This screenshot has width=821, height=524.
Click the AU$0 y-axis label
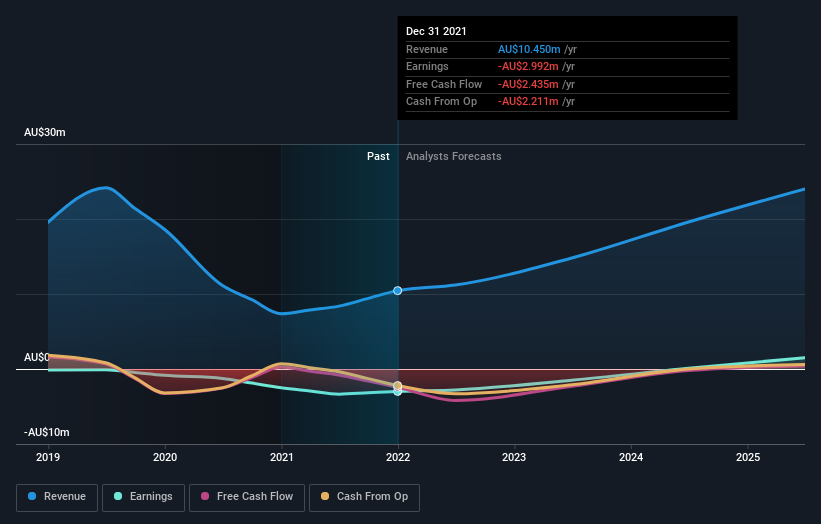tap(36, 358)
